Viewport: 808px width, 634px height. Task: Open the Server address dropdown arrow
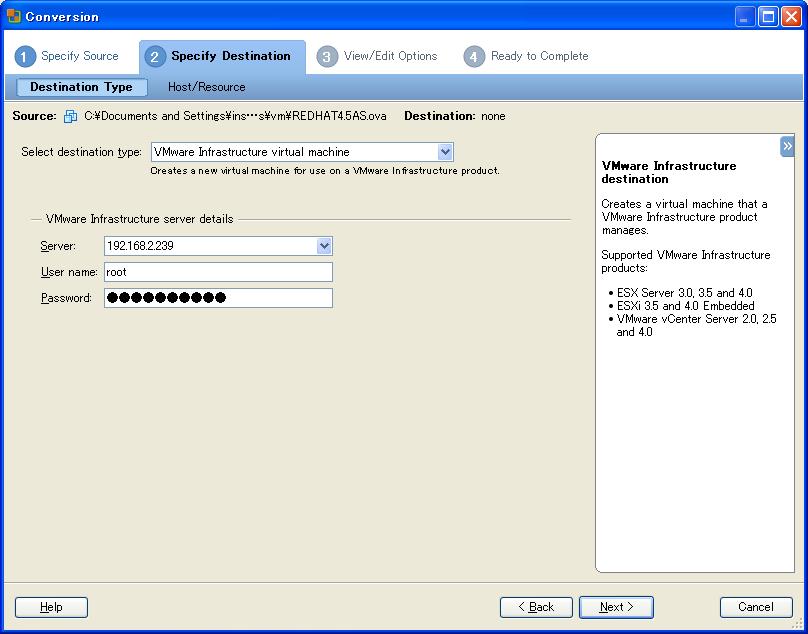pyautogui.click(x=324, y=246)
